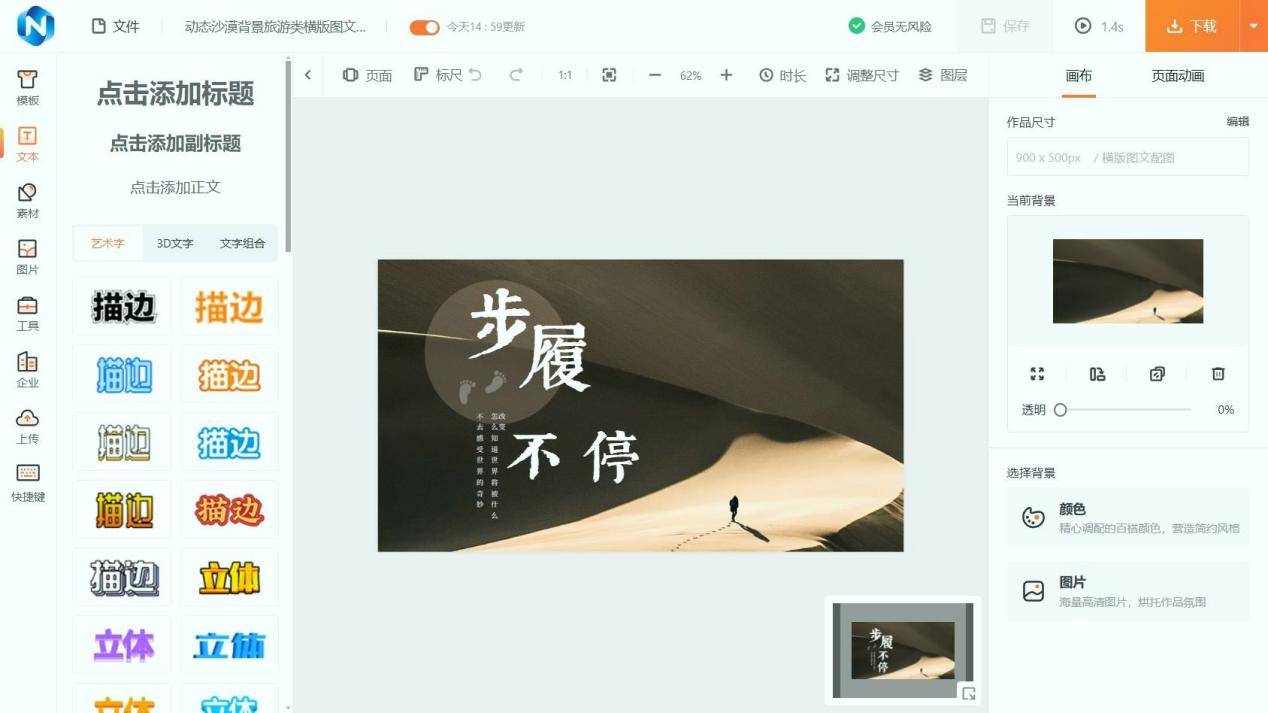The height and width of the screenshot is (713, 1268).
Task: Click the 透明 transparency slider handle
Action: 1060,409
